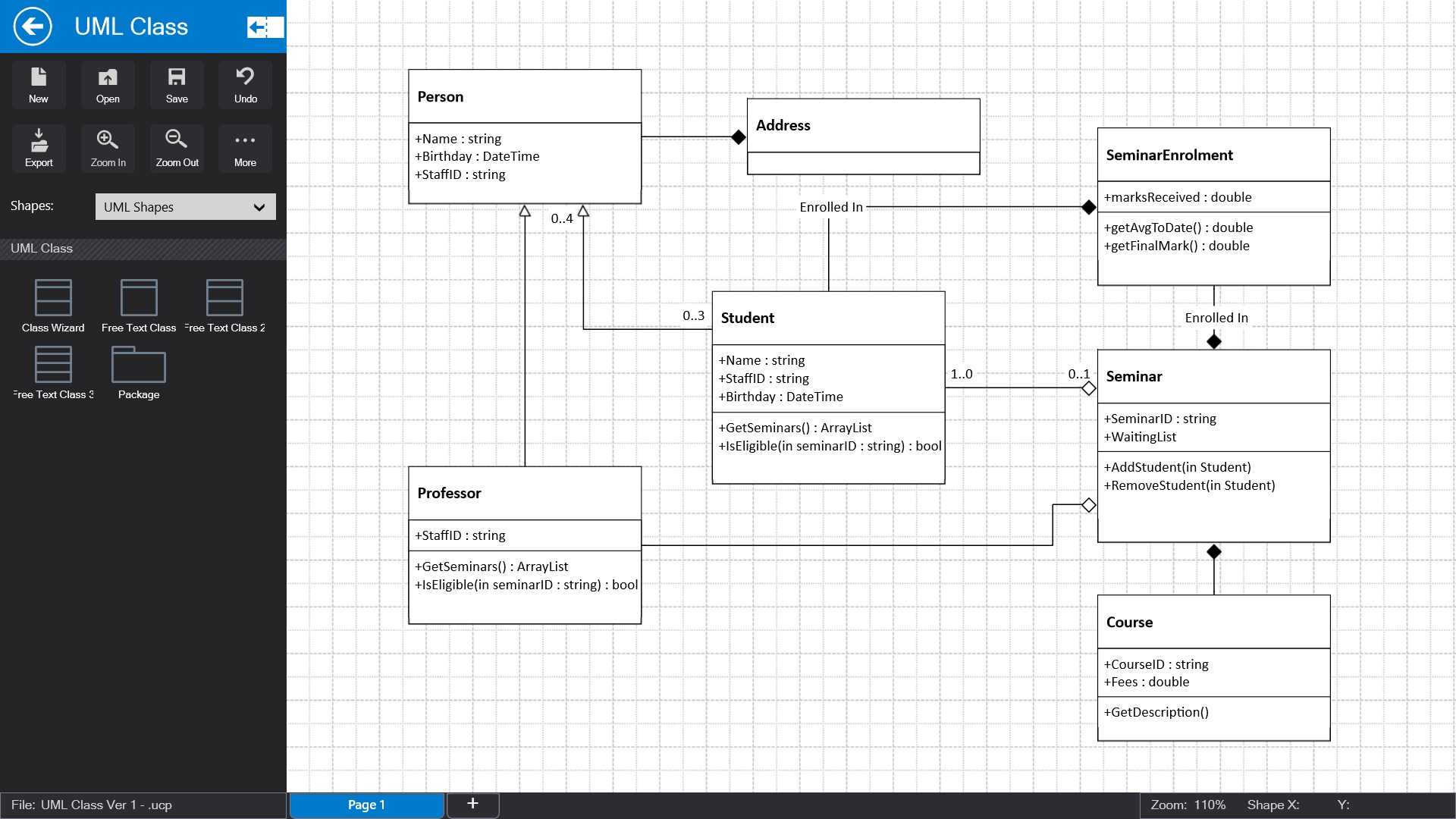The width and height of the screenshot is (1456, 819).
Task: Export the diagram
Action: (39, 148)
